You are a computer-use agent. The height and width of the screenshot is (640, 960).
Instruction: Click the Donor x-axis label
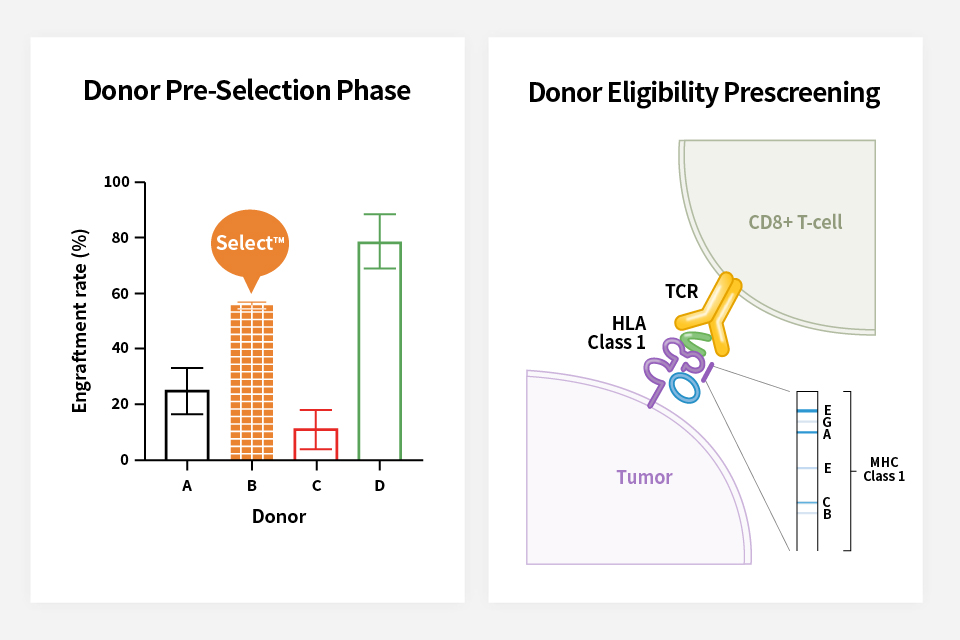[x=278, y=517]
